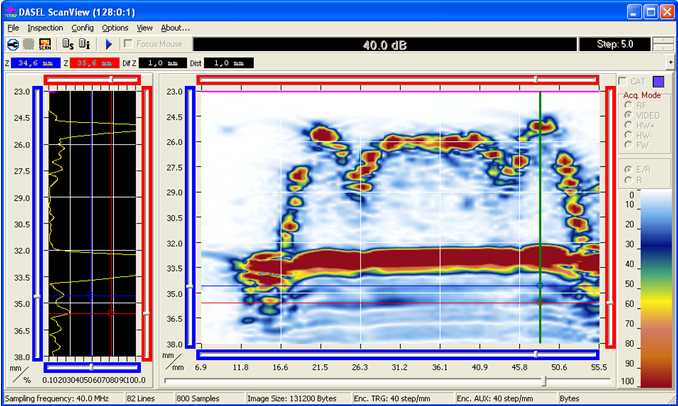Choose the E/R radio option
This screenshot has height=406, width=678.
click(x=627, y=170)
